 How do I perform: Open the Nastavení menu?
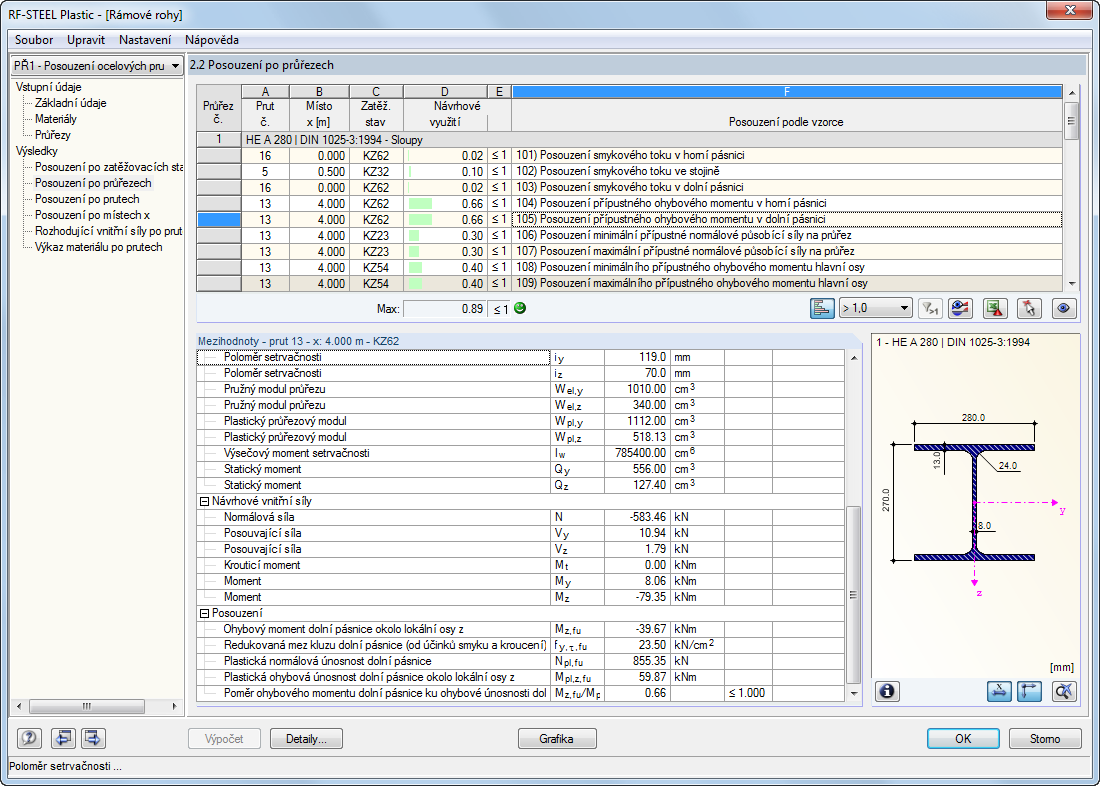point(145,40)
